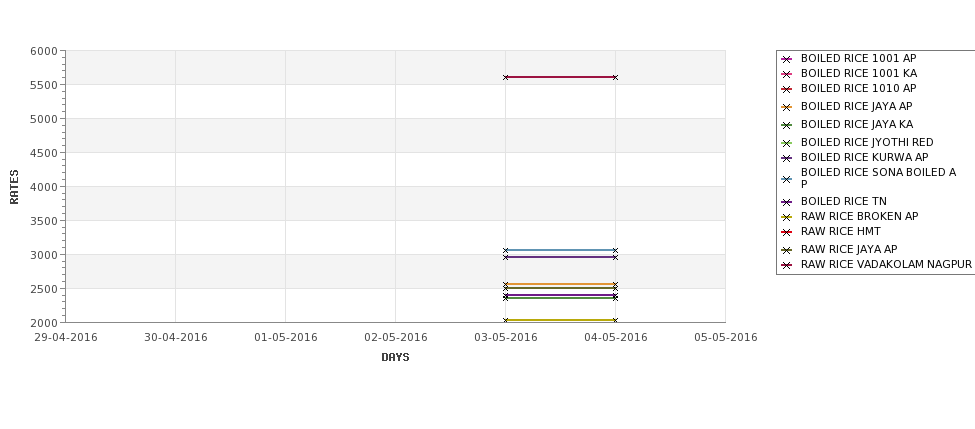Click 03-05-2016 data point on top line
The image size is (975, 429).
(x=506, y=77)
